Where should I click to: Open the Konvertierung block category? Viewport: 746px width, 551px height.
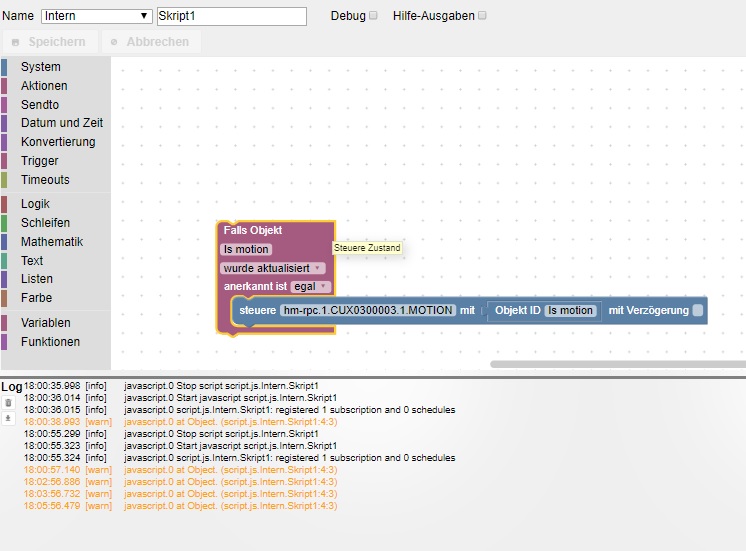click(56, 142)
